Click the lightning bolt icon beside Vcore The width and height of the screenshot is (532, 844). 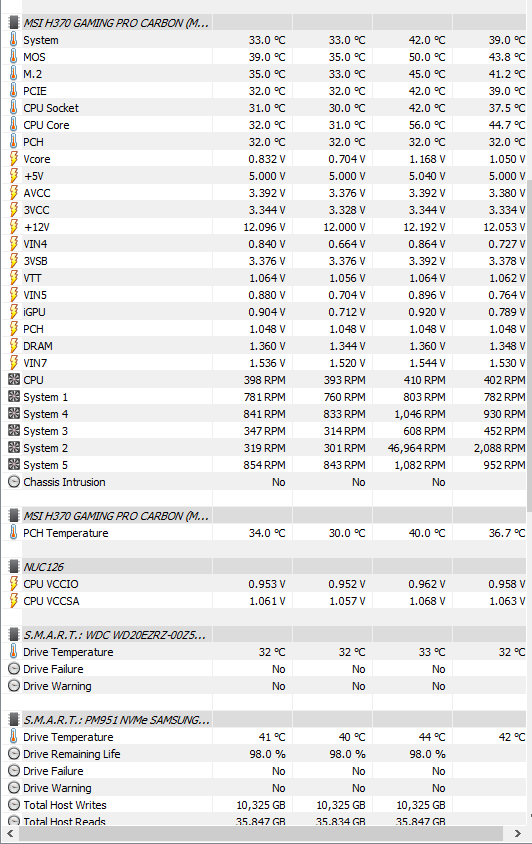click(x=13, y=159)
